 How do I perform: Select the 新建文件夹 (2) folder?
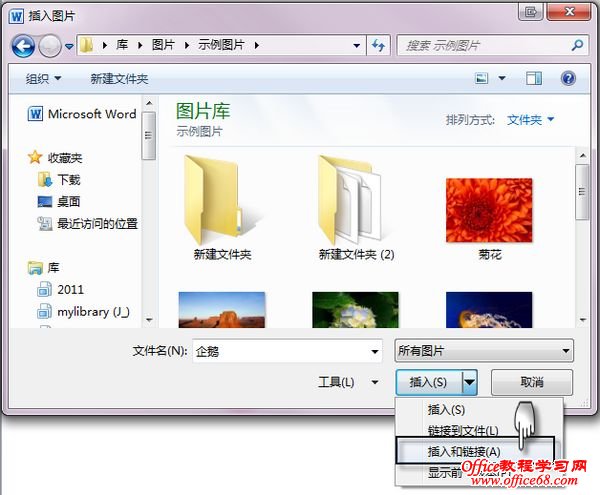coord(356,208)
